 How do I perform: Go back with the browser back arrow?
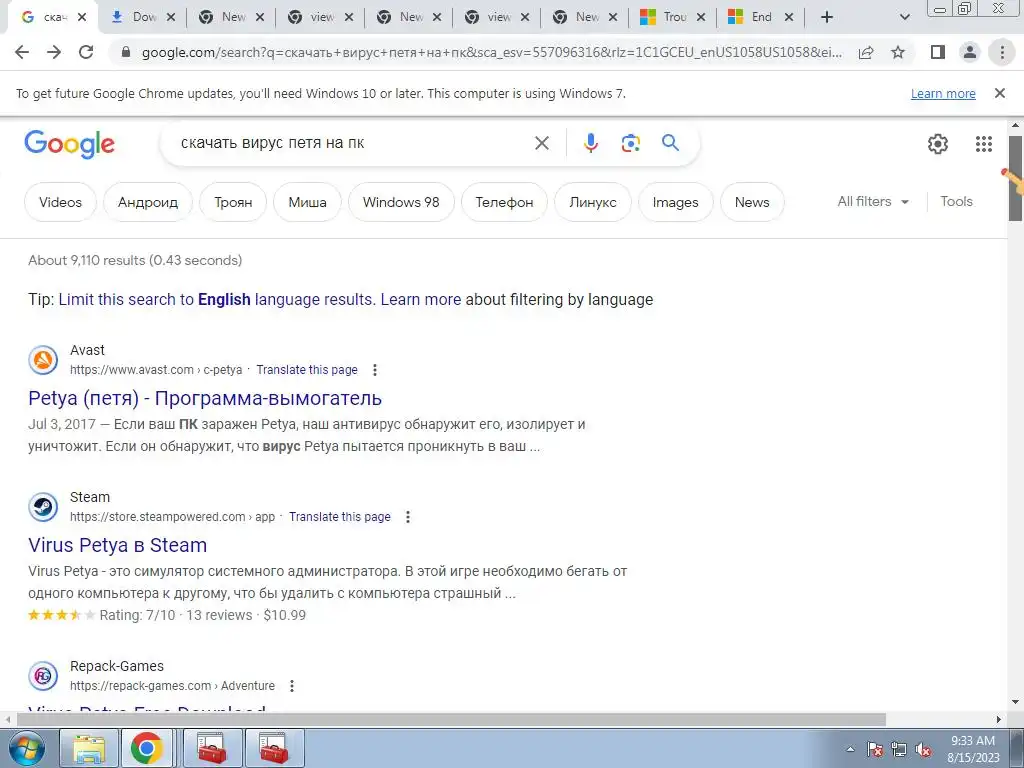22,52
